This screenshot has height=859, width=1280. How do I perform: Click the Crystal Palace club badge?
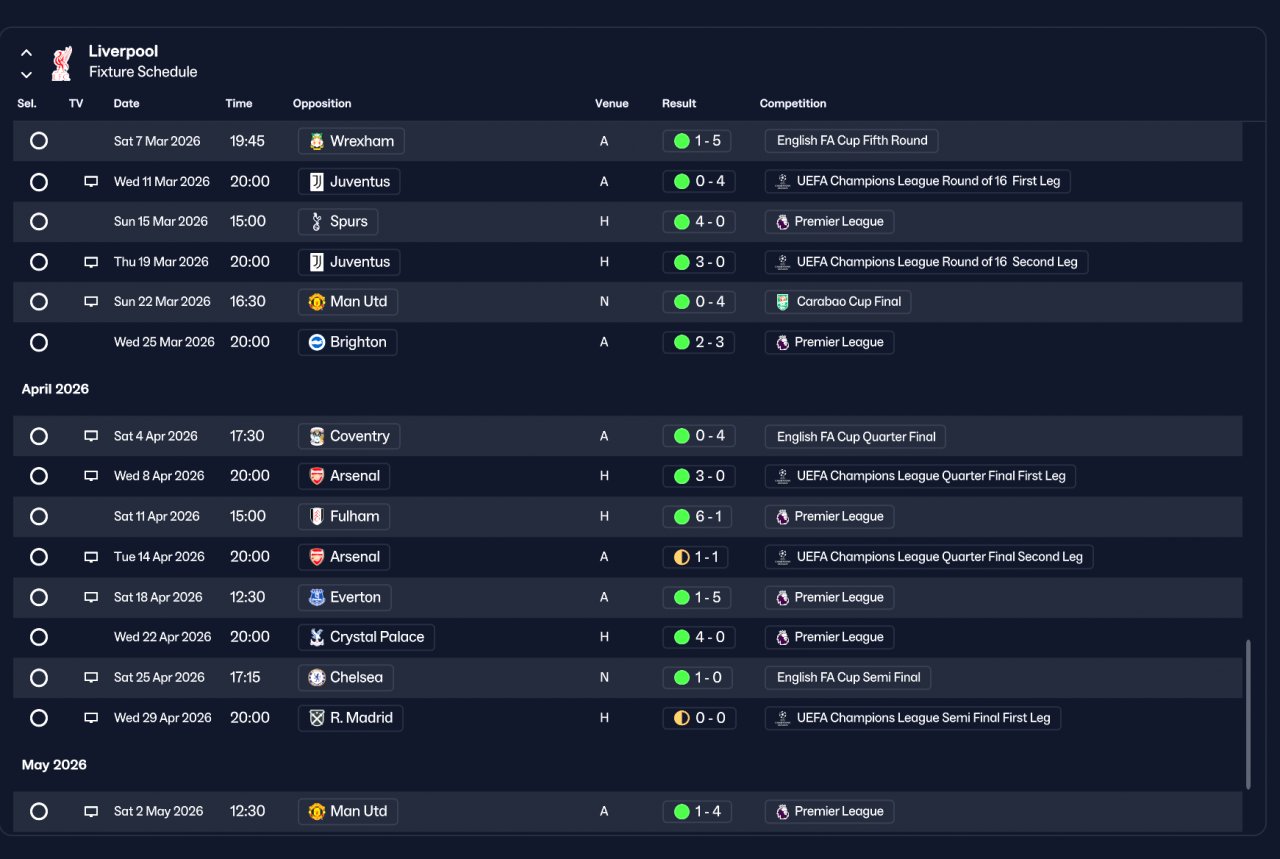click(x=317, y=637)
